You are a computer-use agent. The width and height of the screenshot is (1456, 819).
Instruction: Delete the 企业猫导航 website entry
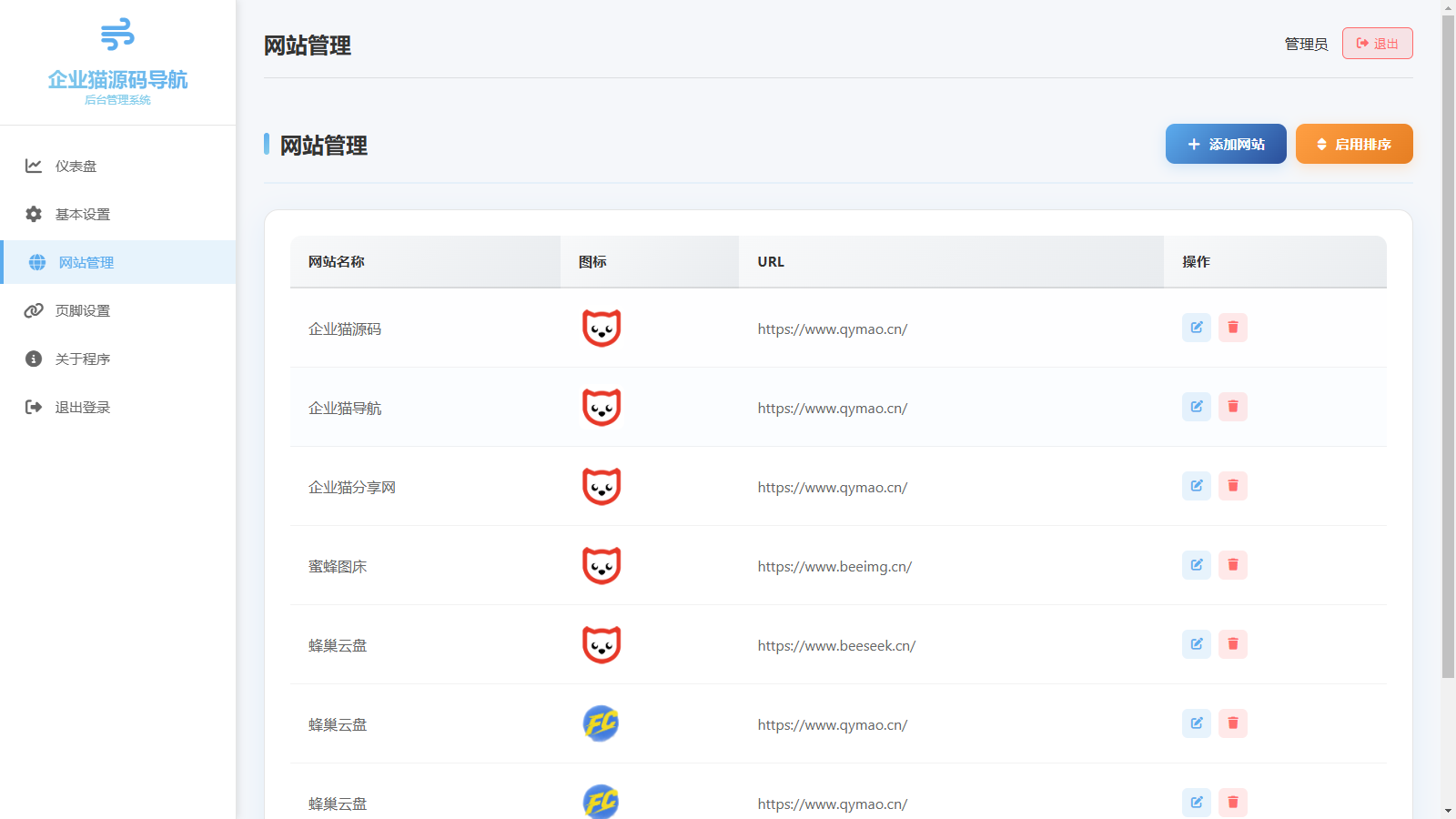point(1232,407)
